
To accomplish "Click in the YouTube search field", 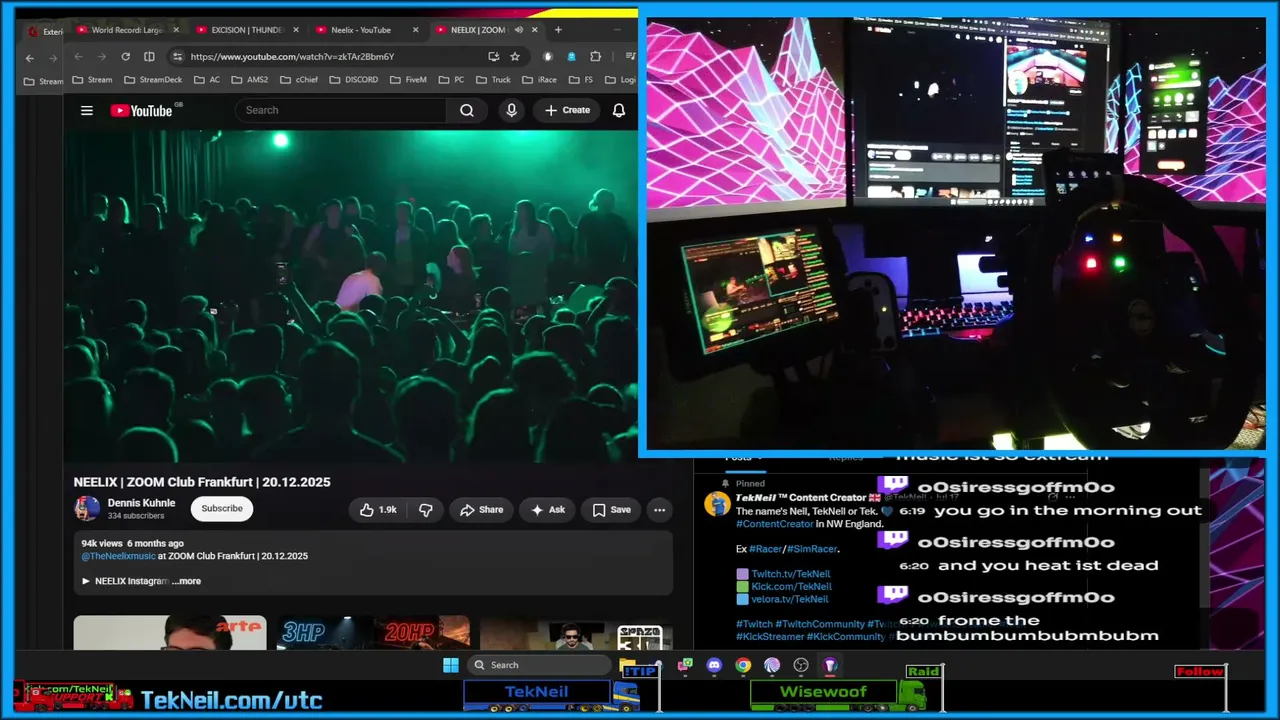I will (x=341, y=111).
